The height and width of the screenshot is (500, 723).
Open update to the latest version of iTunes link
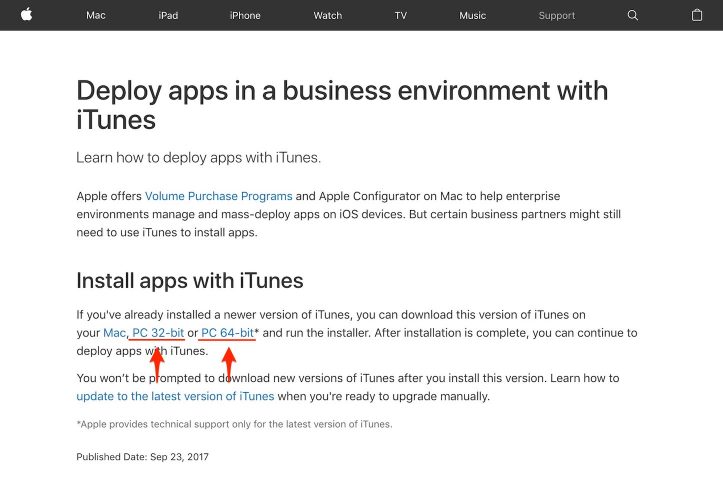pyautogui.click(x=175, y=396)
